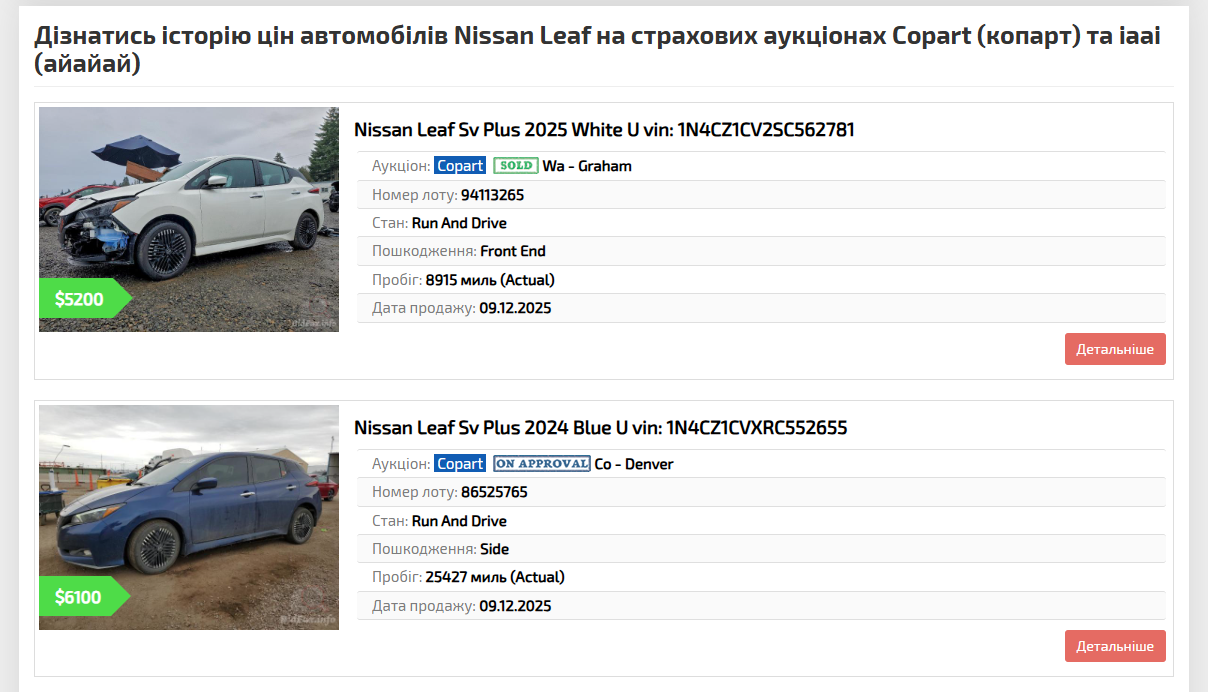The width and height of the screenshot is (1208, 692).
Task: Click the Copart badge on the blue Leaf listing
Action: [x=460, y=464]
